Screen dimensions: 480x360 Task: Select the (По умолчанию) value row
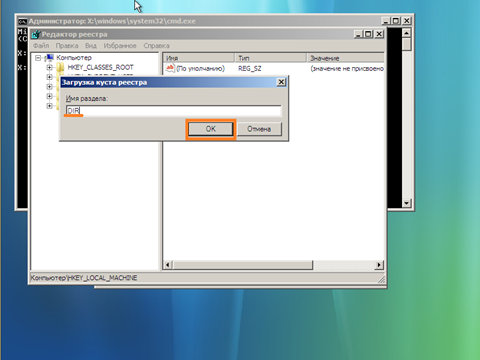(200, 69)
